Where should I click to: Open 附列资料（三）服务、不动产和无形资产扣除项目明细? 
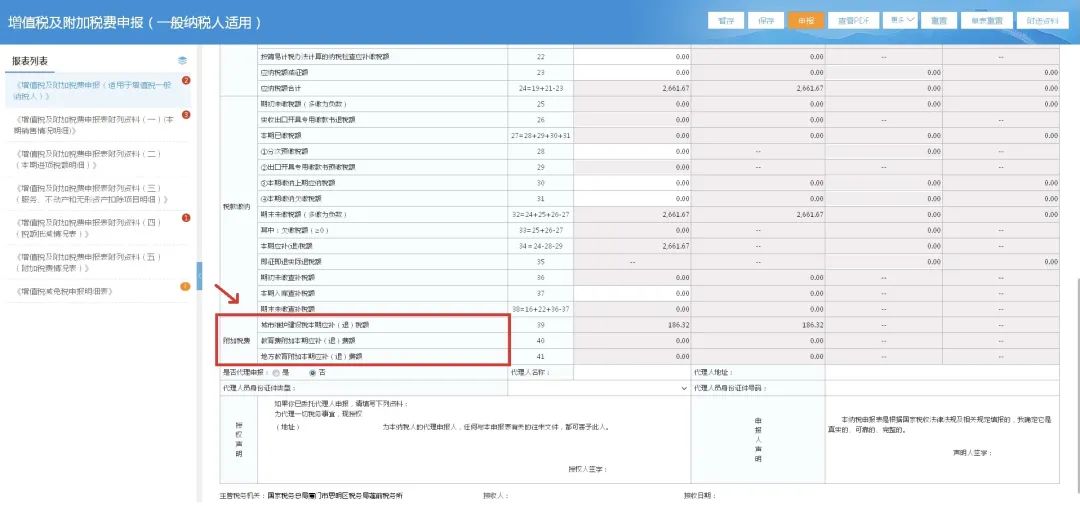click(92, 193)
